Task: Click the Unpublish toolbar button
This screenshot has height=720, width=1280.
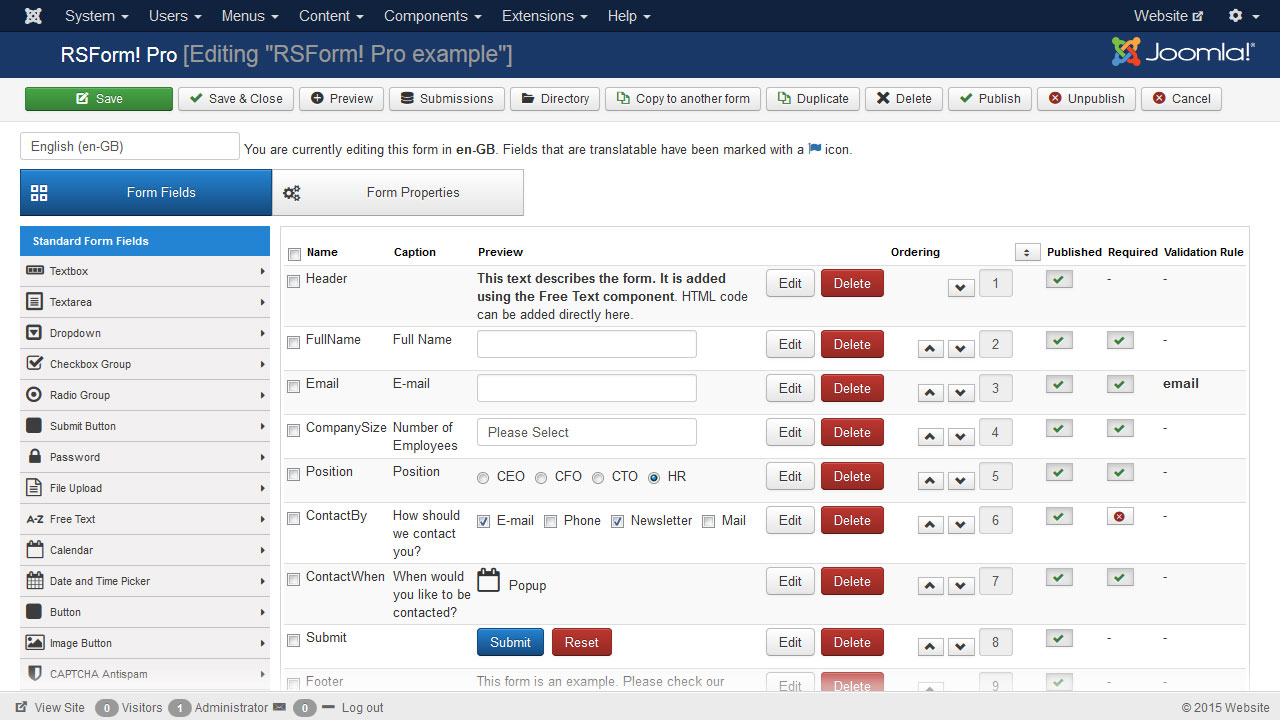Action: click(x=1086, y=98)
